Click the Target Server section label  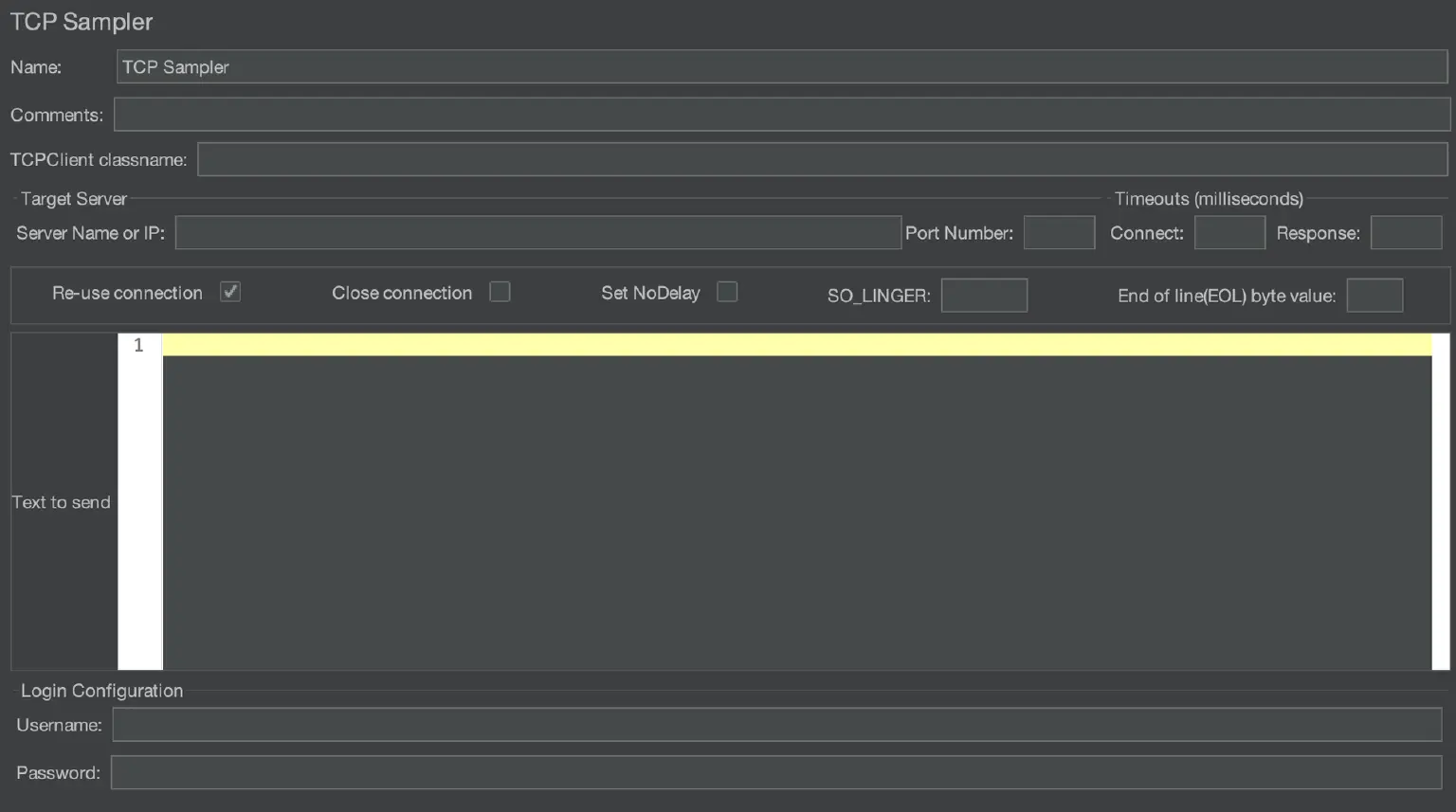73,199
